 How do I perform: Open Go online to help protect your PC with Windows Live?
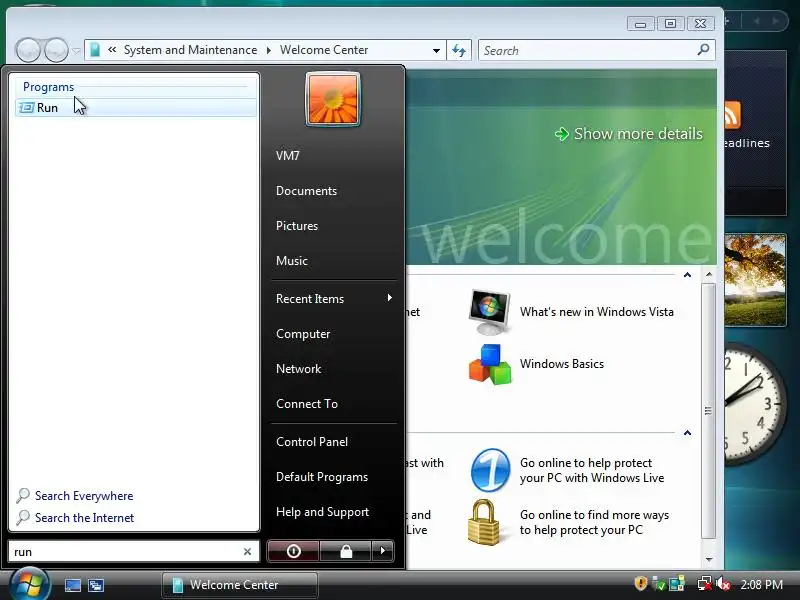(x=567, y=470)
